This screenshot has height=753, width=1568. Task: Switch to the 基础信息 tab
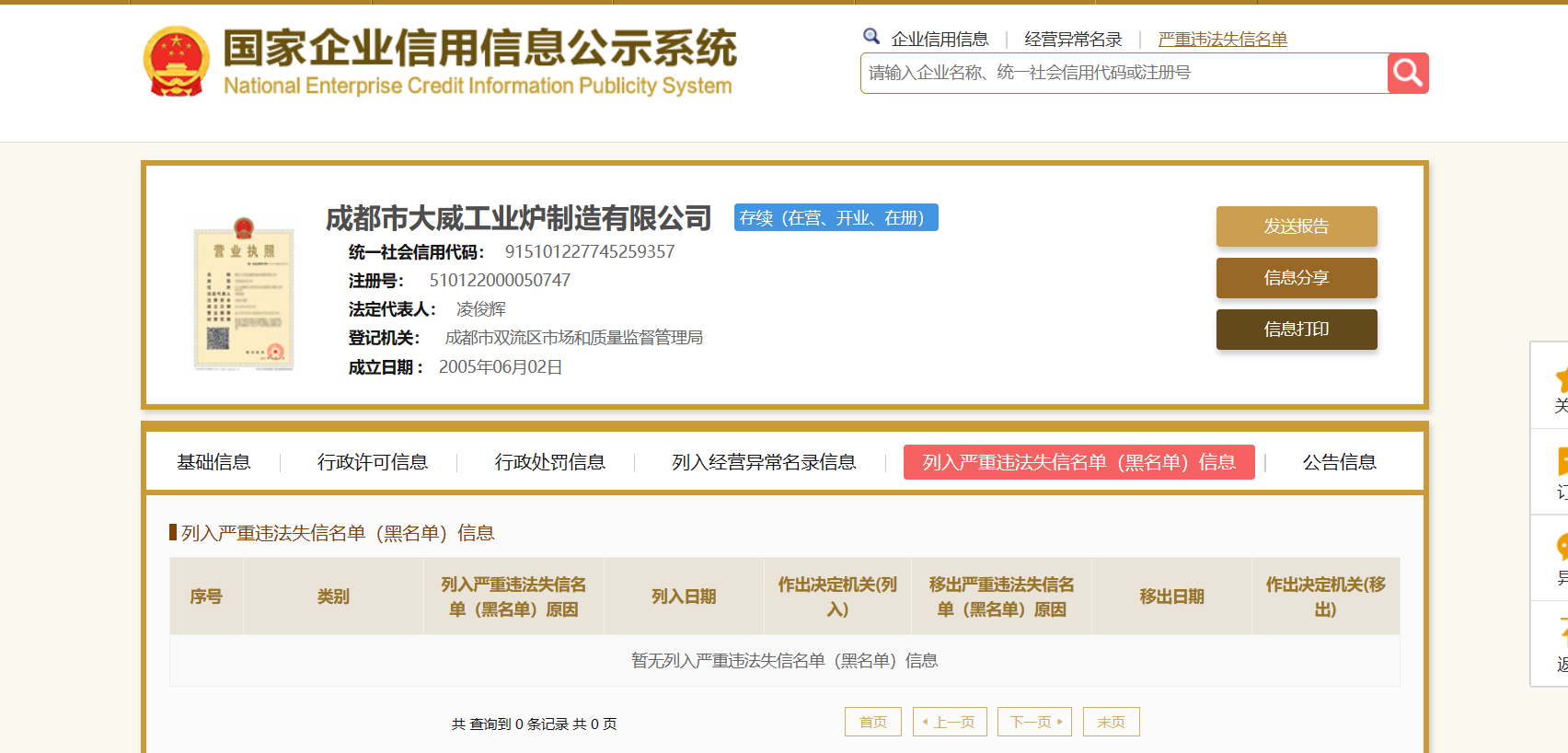click(x=213, y=462)
